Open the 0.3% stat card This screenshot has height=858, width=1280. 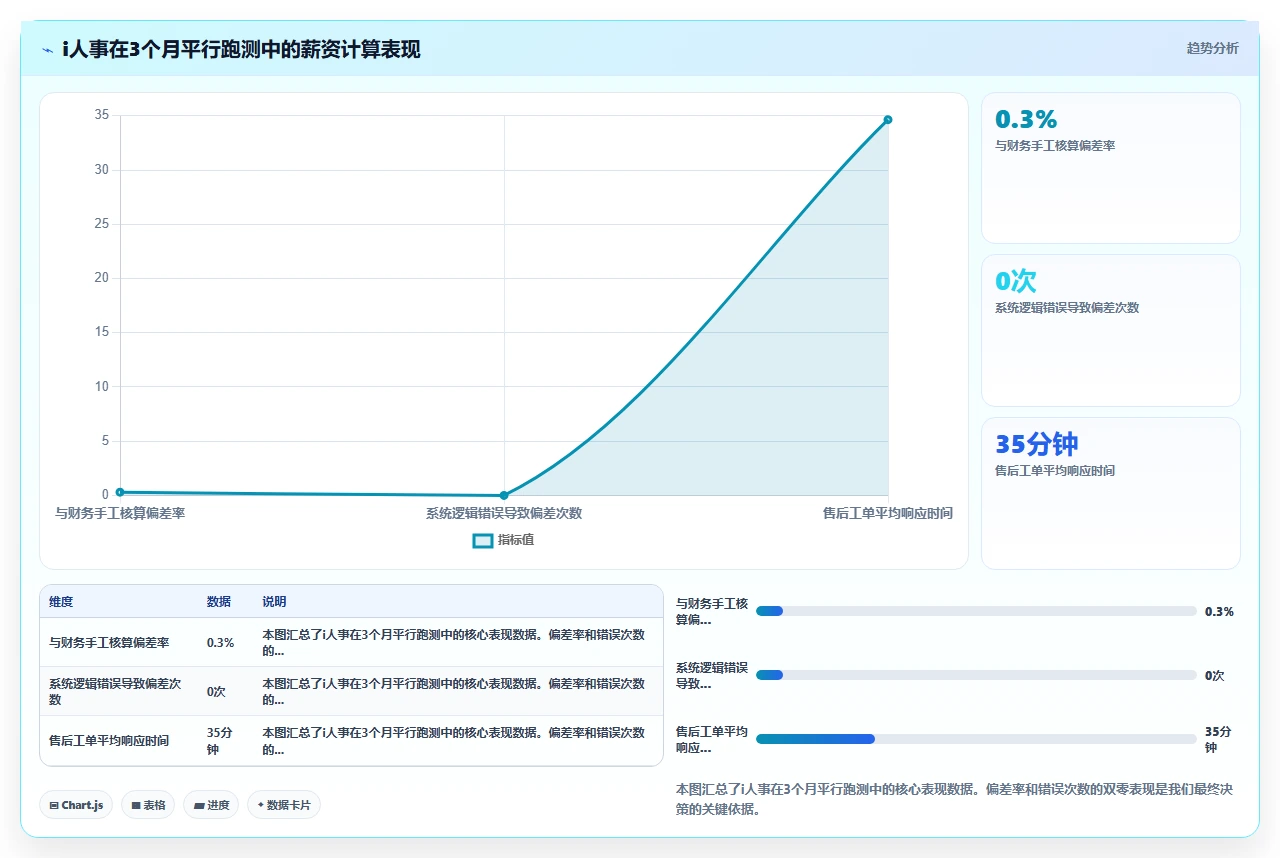pos(1111,168)
